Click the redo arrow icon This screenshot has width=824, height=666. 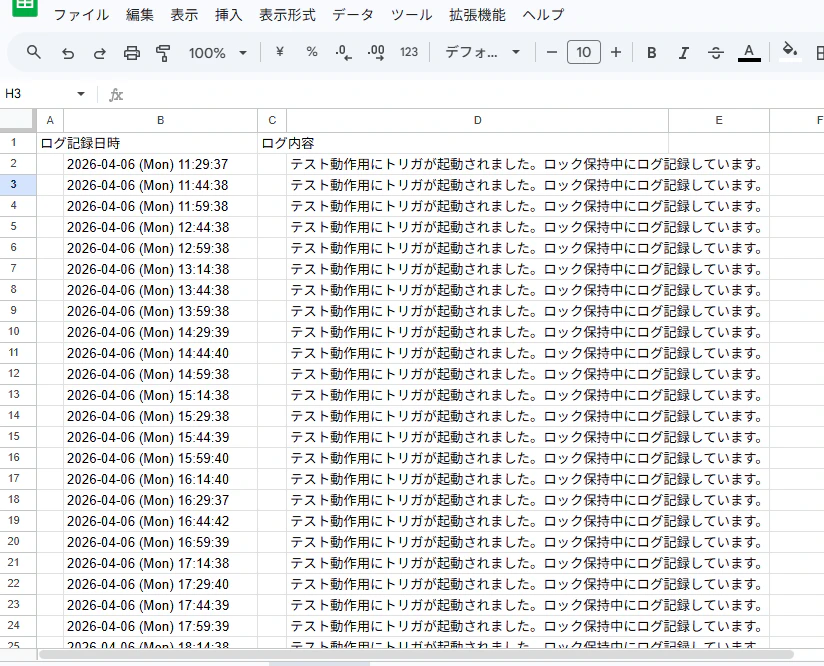(x=99, y=53)
